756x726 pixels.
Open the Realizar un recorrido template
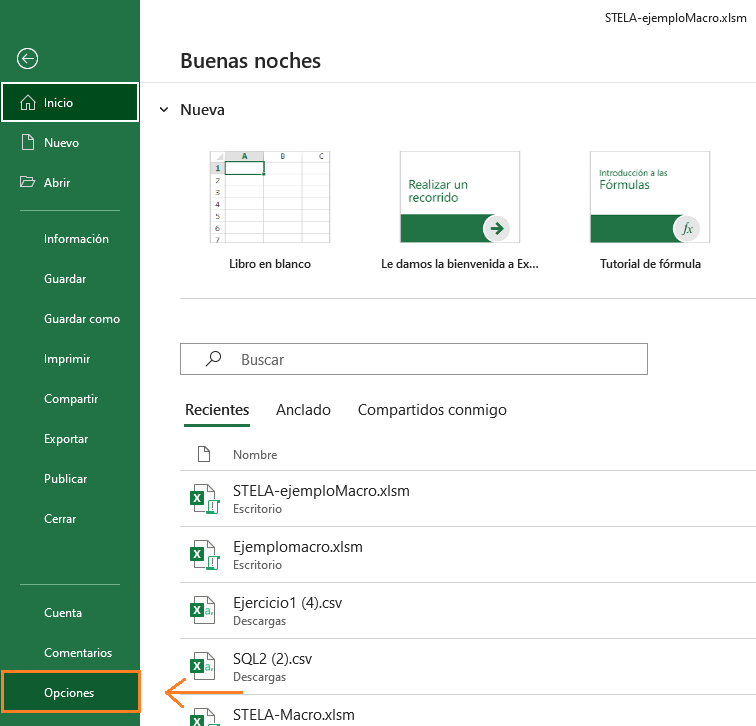click(460, 197)
